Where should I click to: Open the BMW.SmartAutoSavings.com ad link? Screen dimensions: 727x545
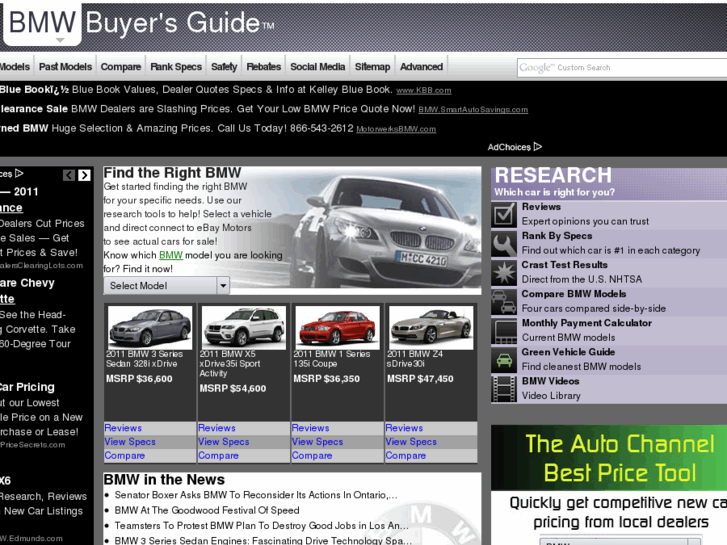coord(473,110)
